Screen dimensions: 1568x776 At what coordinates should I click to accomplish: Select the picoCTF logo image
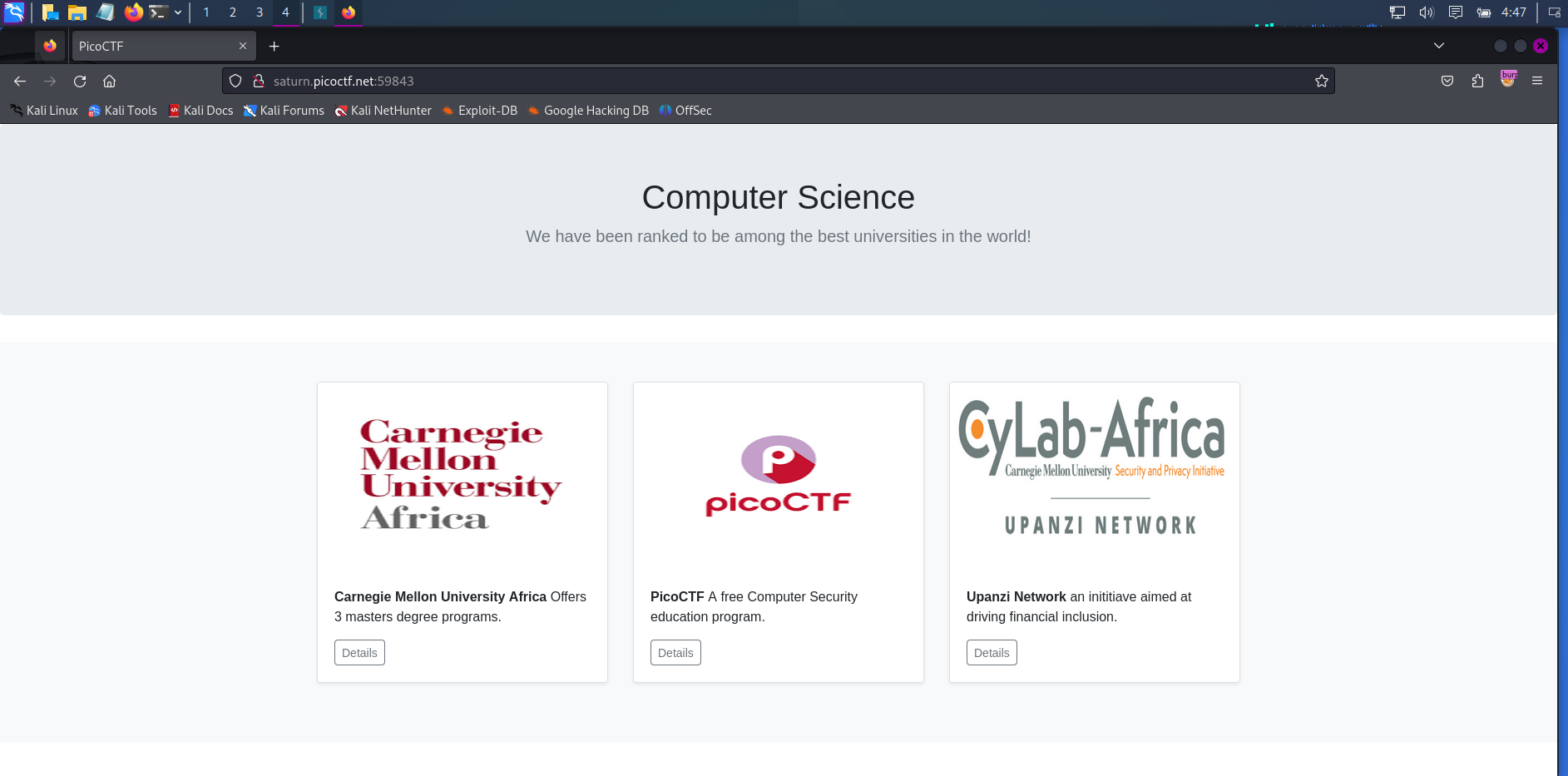[x=779, y=476]
